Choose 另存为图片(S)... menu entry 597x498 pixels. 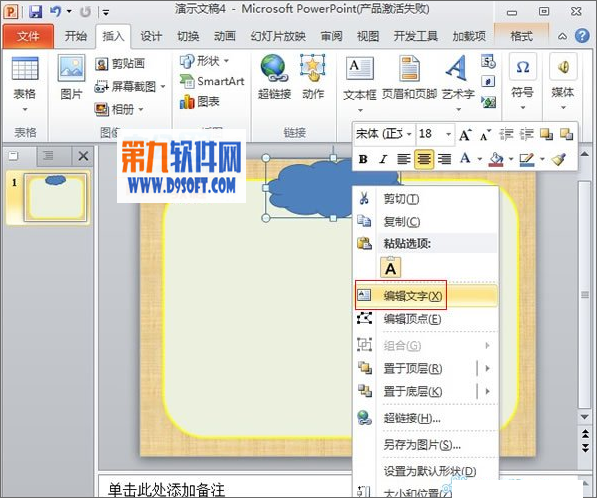[x=426, y=445]
